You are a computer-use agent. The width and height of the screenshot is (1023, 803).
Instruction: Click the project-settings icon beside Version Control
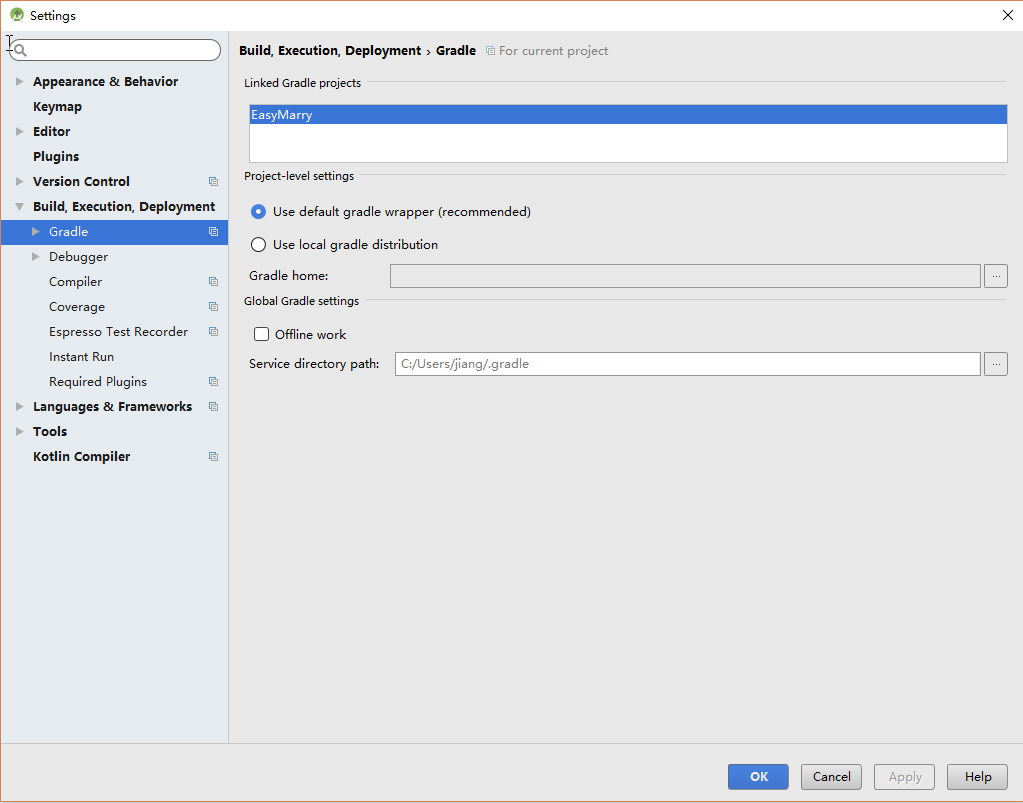click(212, 181)
